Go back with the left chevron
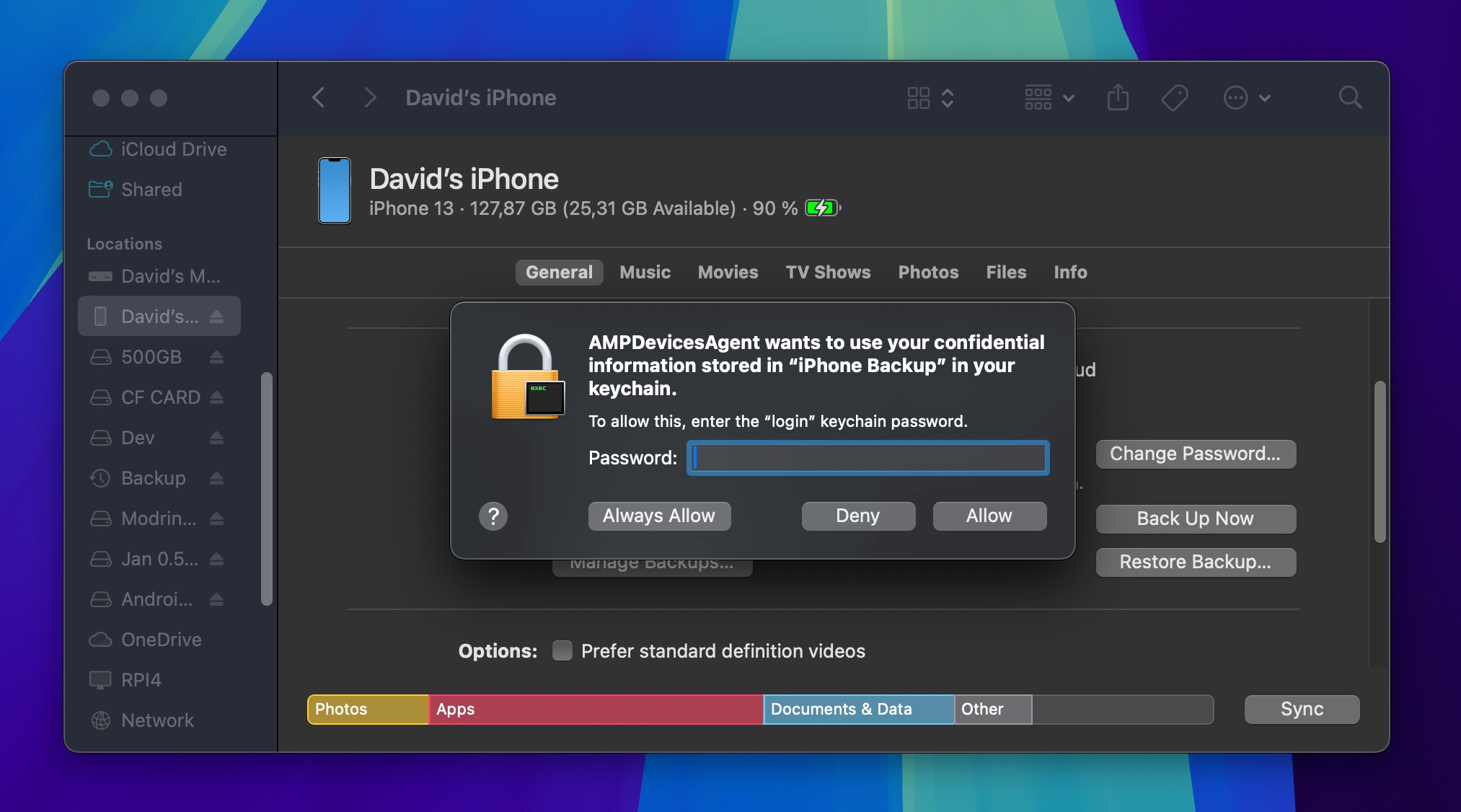This screenshot has width=1461, height=812. tap(319, 97)
